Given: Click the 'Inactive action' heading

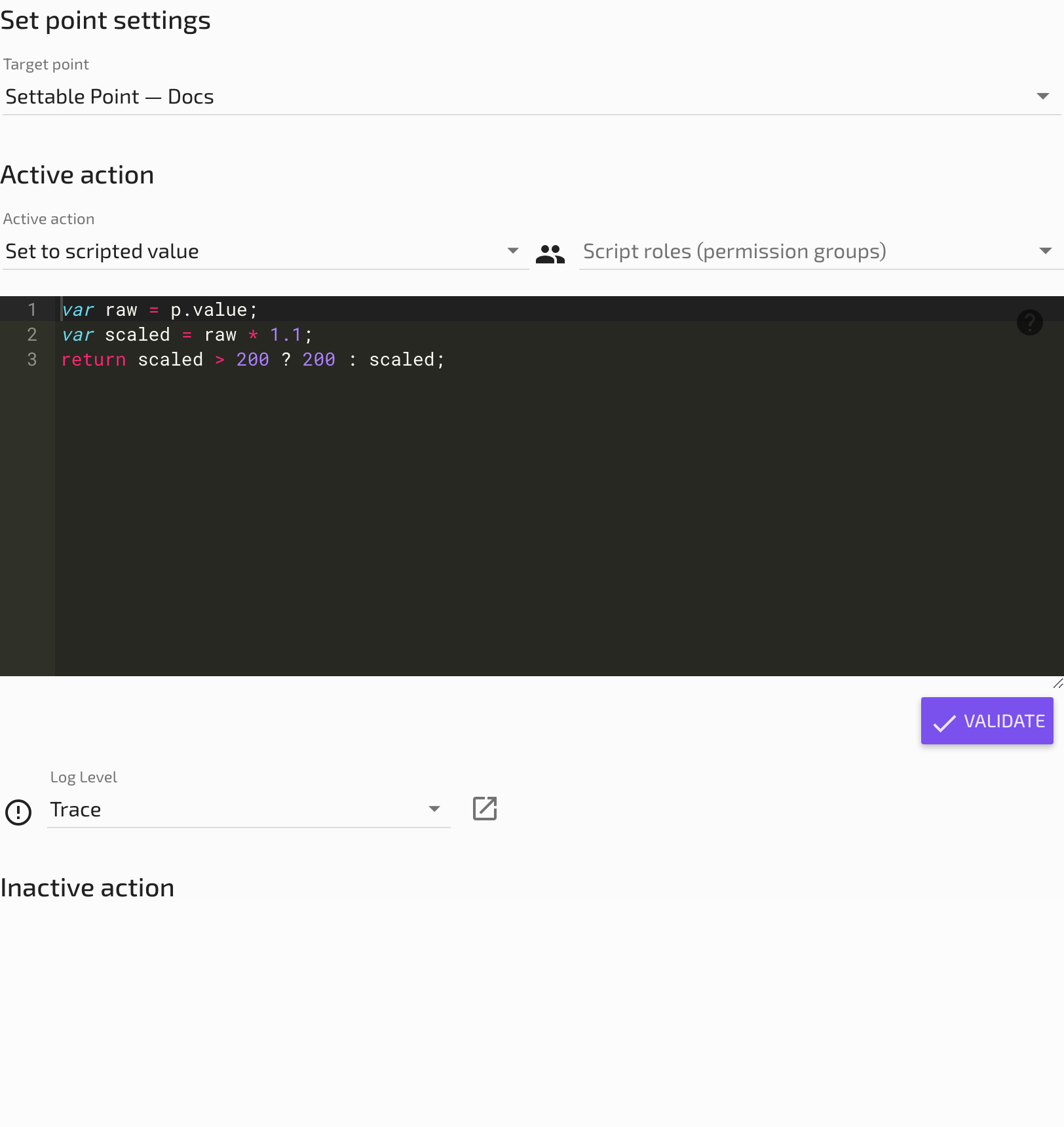Looking at the screenshot, I should pyautogui.click(x=88, y=887).
